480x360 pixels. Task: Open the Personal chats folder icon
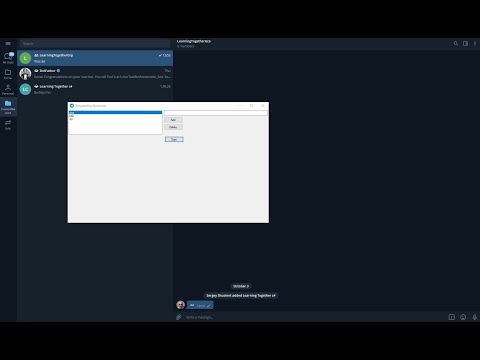point(8,89)
